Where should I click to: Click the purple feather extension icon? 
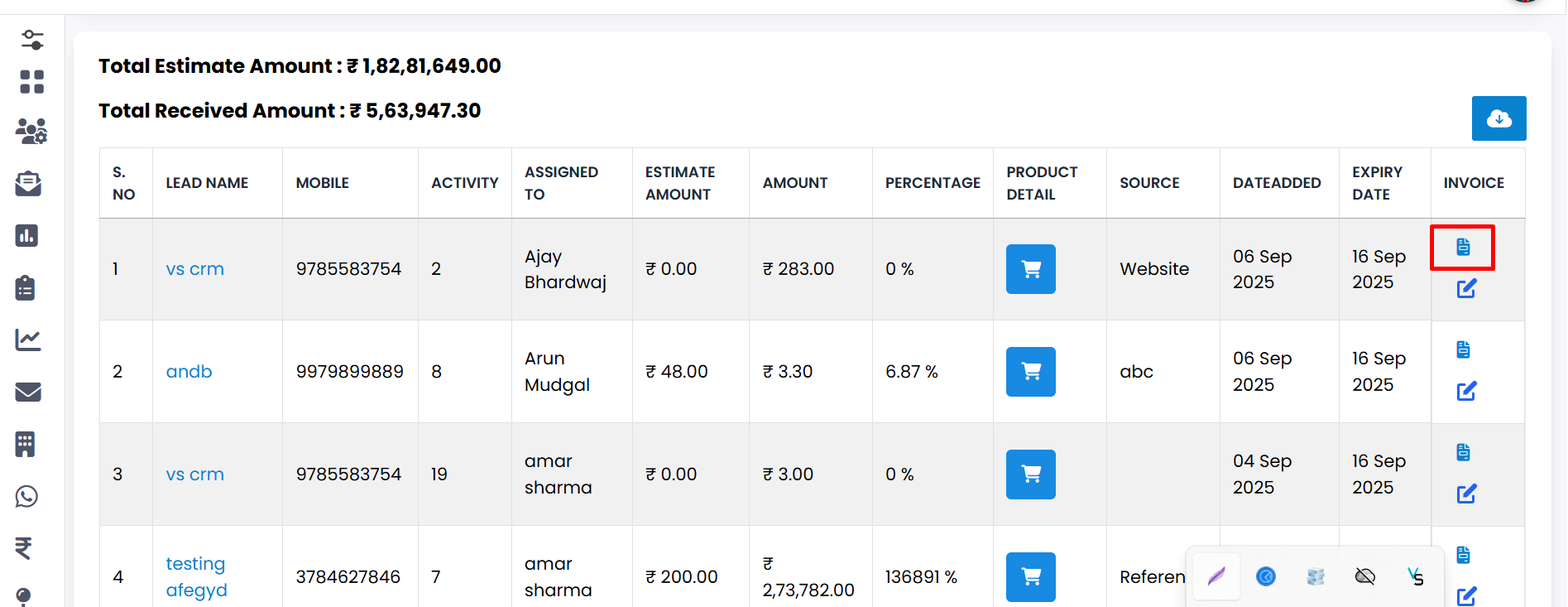pyautogui.click(x=1216, y=576)
